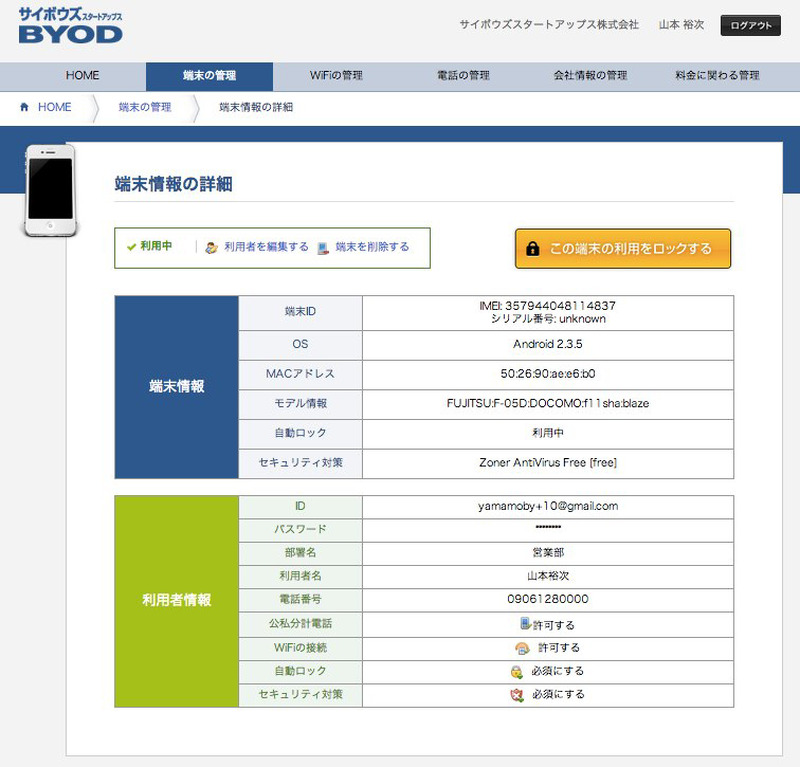Click the smartphone image thumbnail
The height and width of the screenshot is (767, 800).
(x=50, y=191)
